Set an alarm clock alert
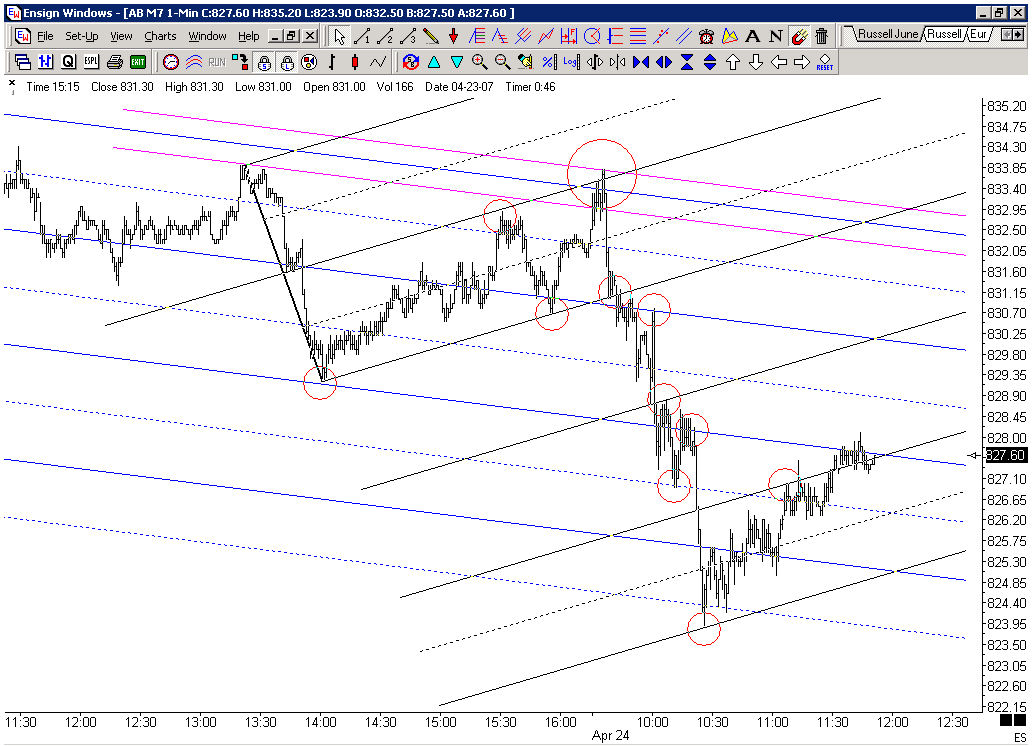This screenshot has height=746, width=1032. pos(707,36)
